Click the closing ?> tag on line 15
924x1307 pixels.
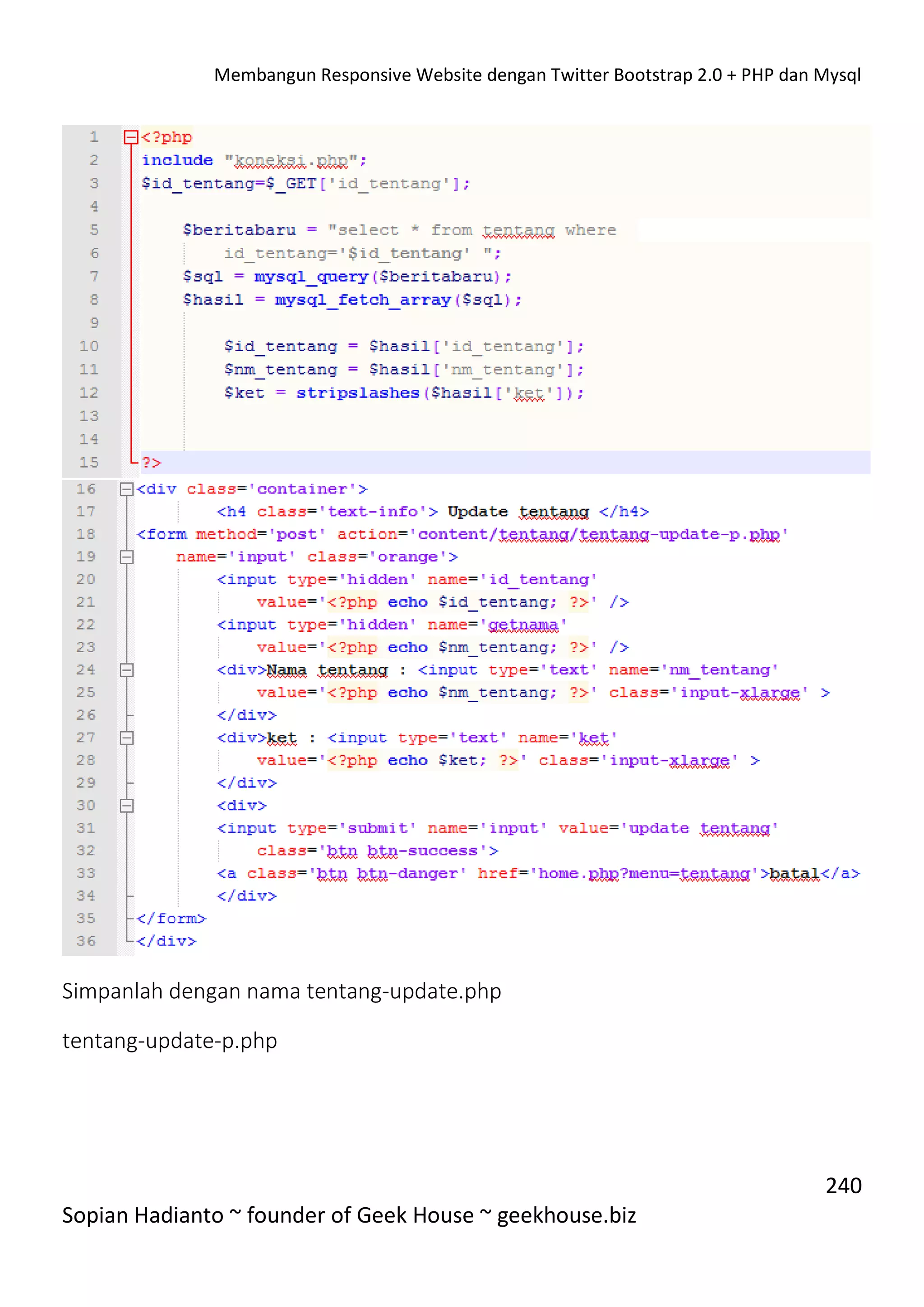click(x=151, y=463)
